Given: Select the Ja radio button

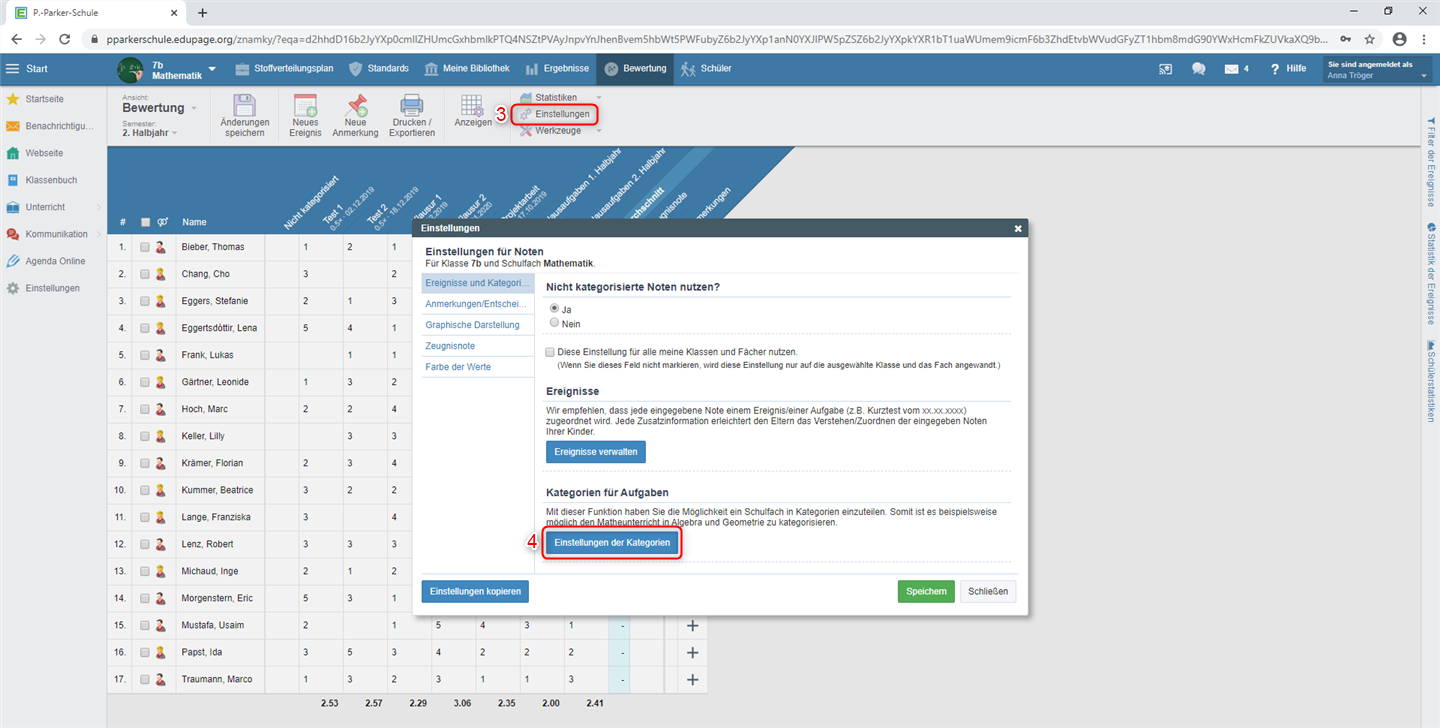Looking at the screenshot, I should [554, 309].
